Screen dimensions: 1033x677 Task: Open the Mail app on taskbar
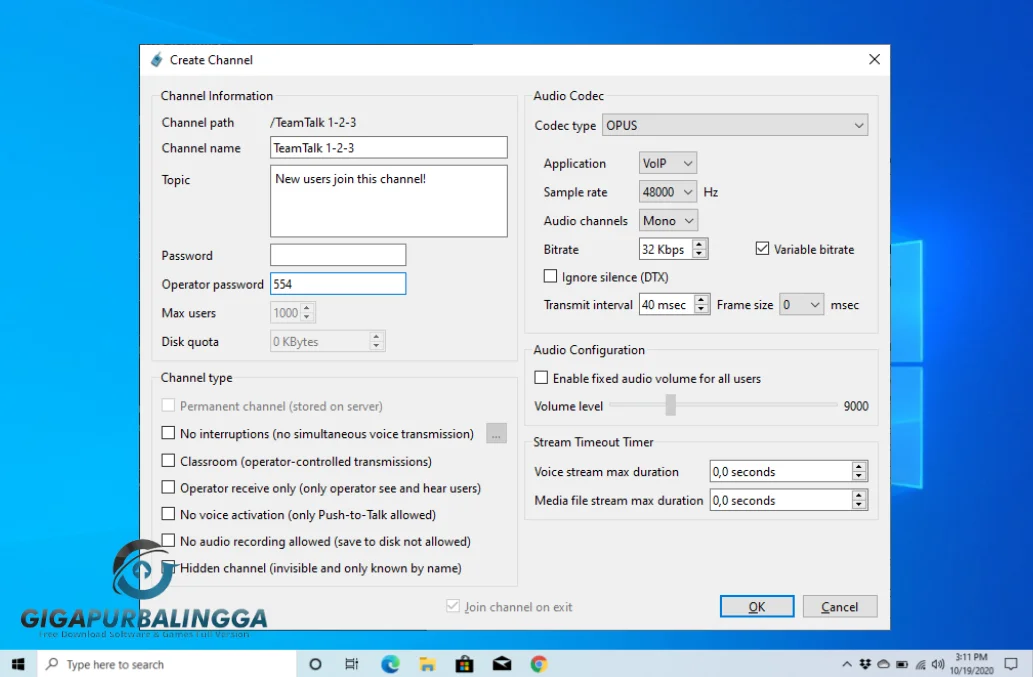501,664
